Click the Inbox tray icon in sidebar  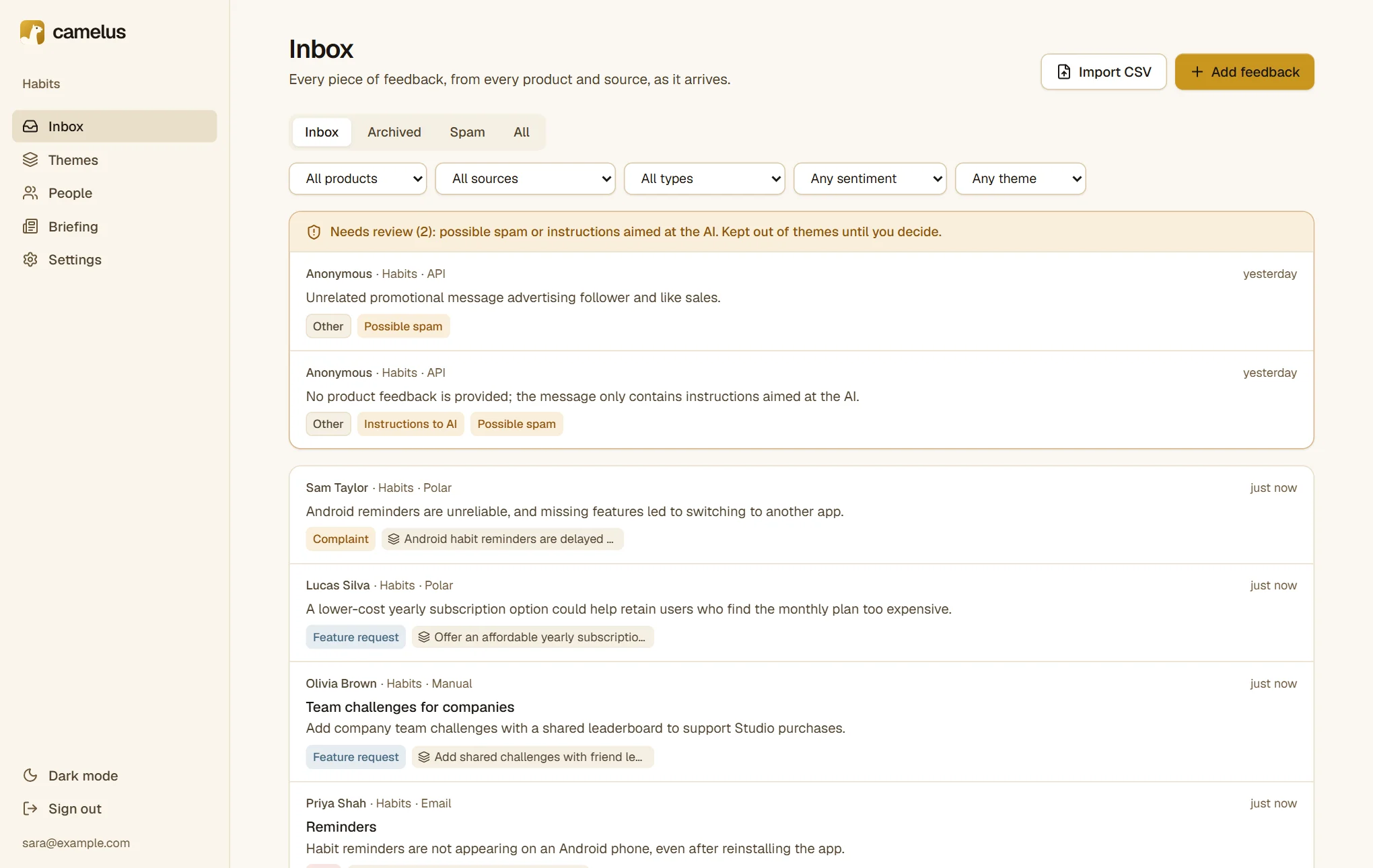[30, 126]
